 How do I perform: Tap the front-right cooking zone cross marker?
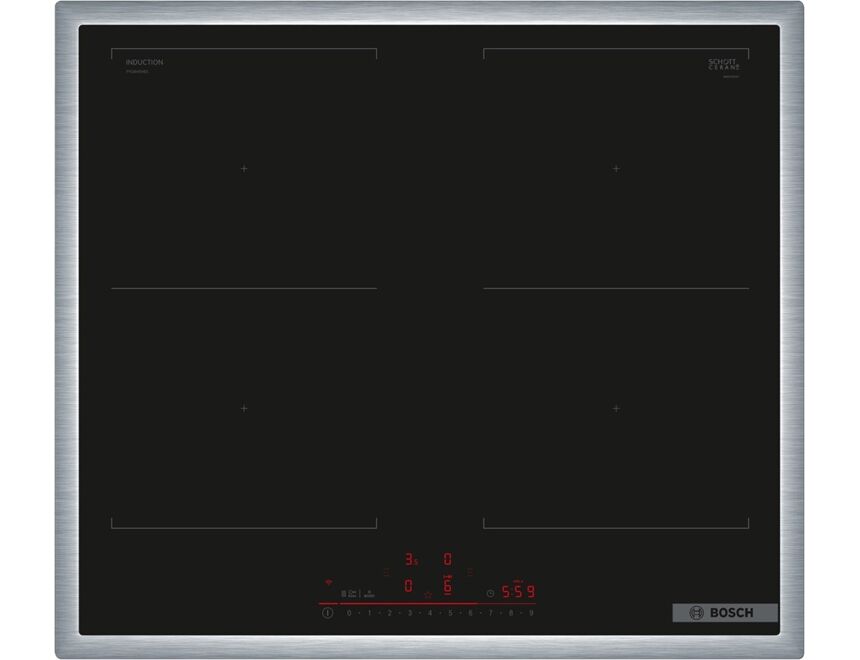tap(616, 408)
